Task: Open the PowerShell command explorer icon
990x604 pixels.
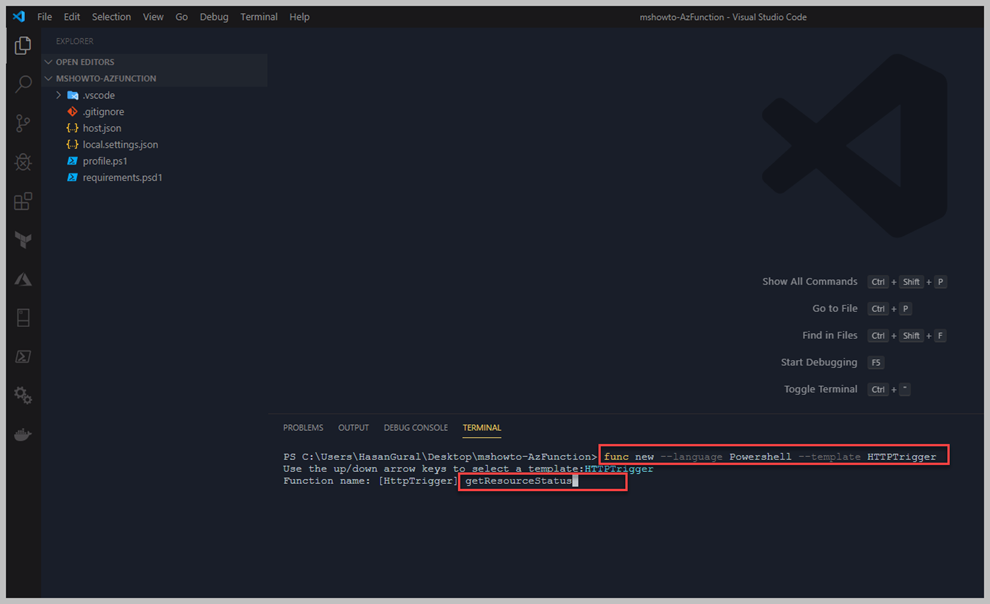Action: 23,357
